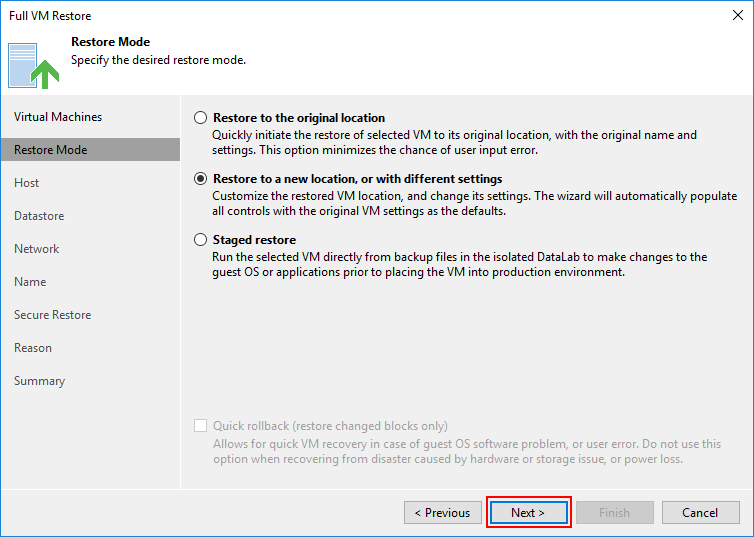
Task: Open the Reason step
Action: pos(33,348)
